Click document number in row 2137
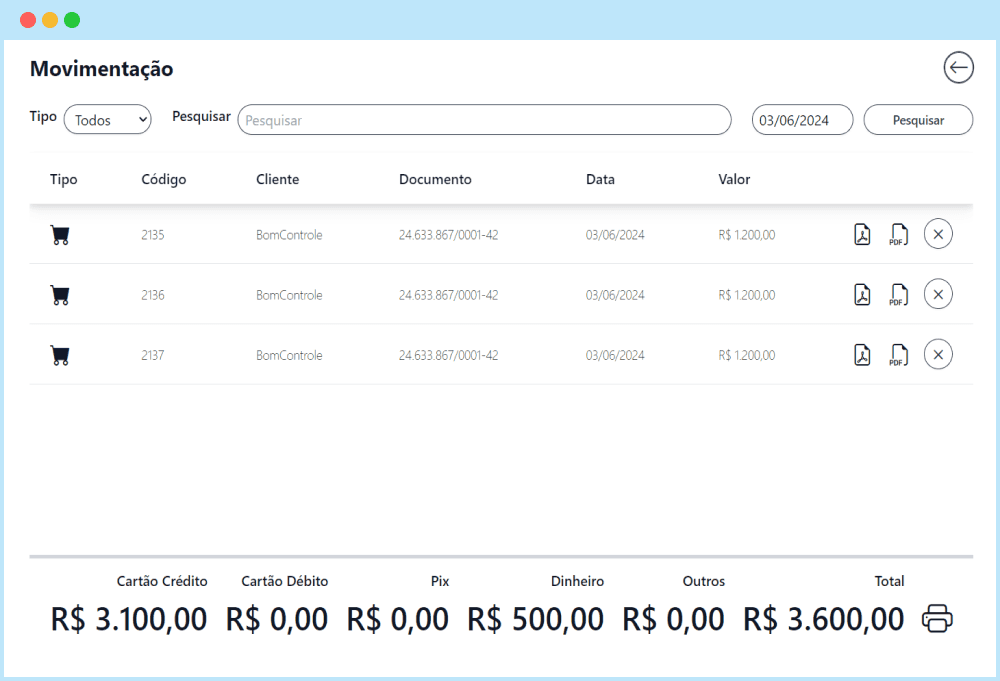The image size is (1000, 681). pos(448,355)
